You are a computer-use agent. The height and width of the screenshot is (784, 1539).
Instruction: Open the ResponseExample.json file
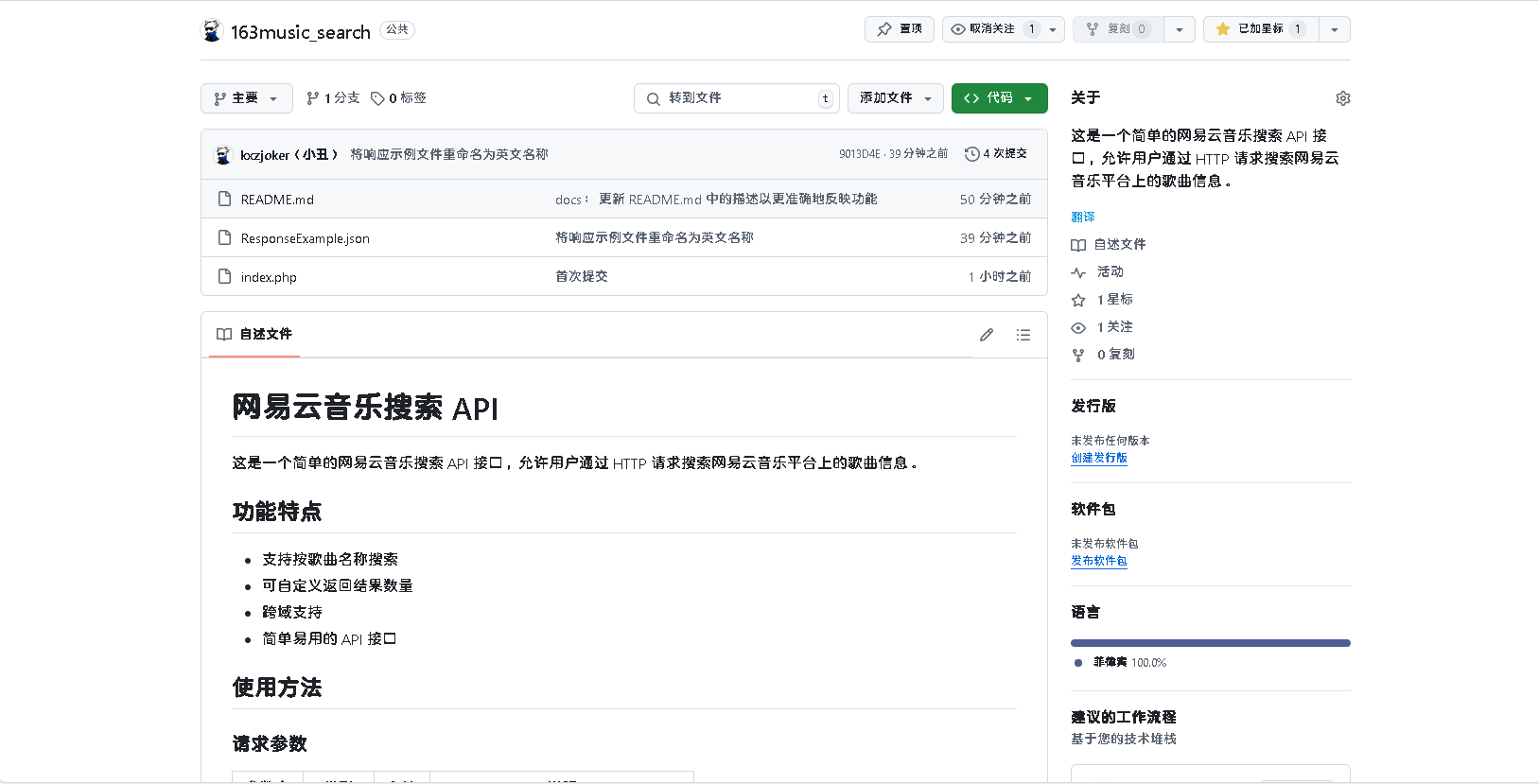click(305, 238)
